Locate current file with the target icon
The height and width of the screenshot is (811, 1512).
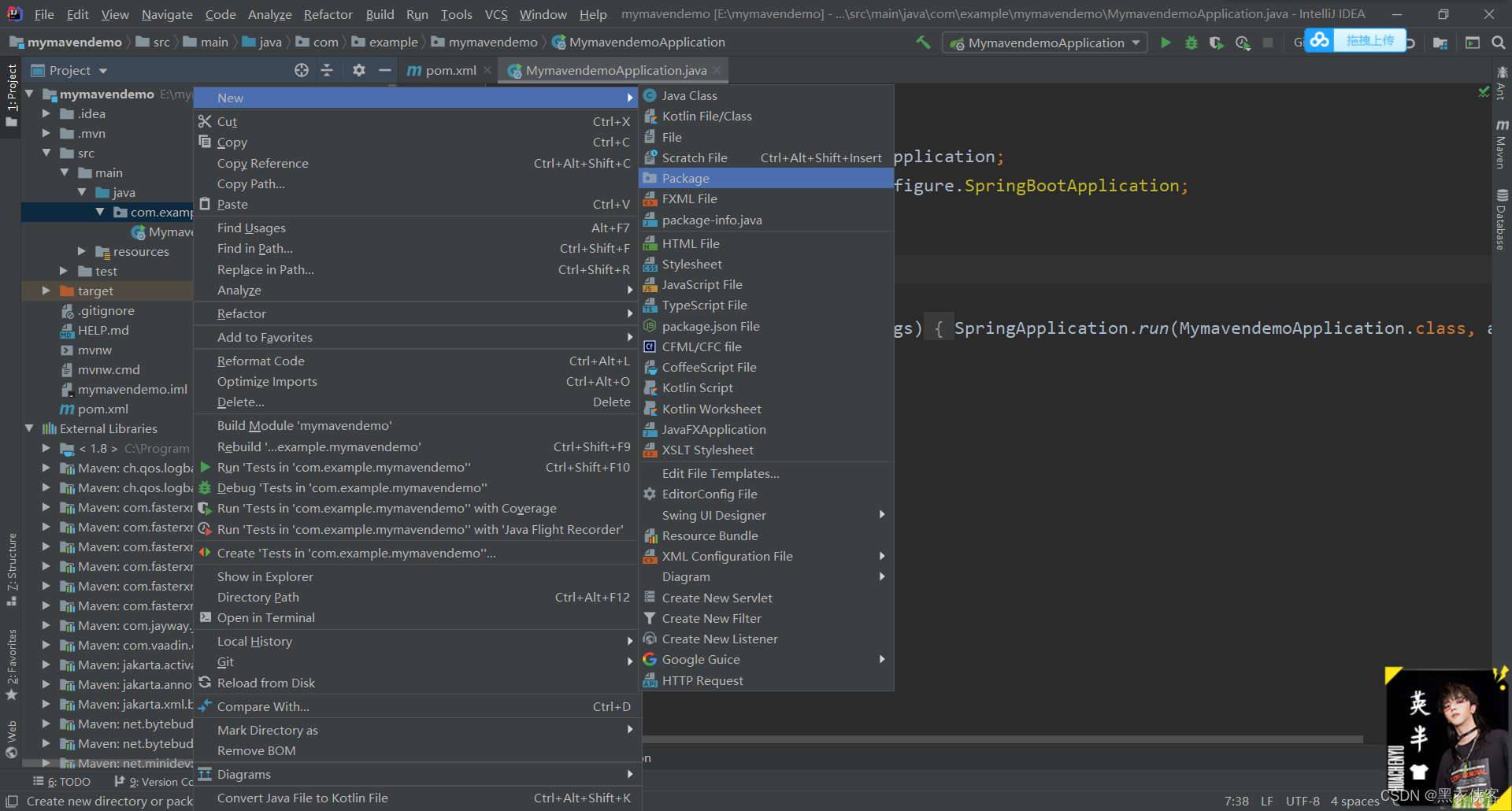(x=302, y=70)
